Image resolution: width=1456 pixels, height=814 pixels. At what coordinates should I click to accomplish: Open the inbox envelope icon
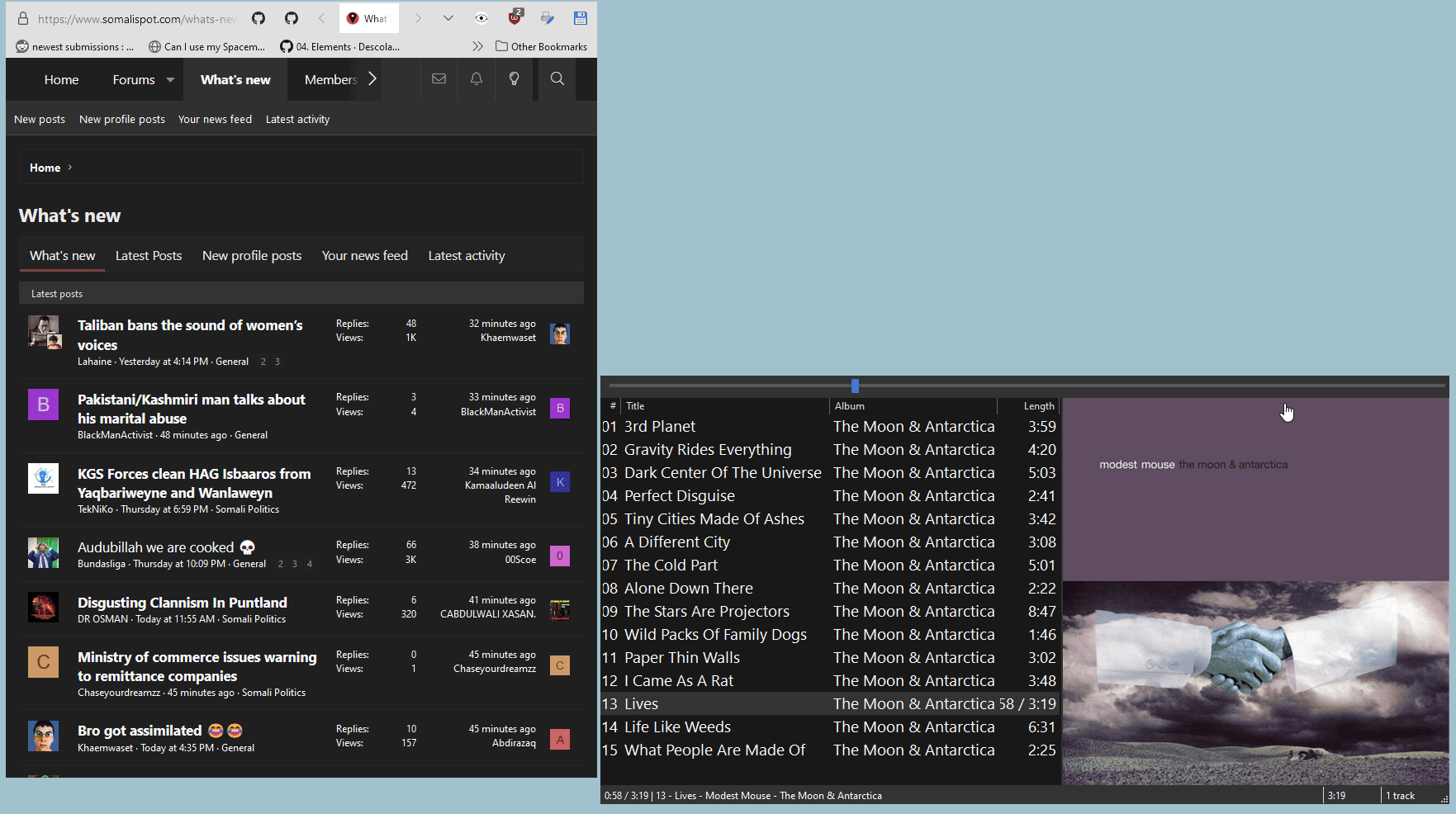[x=439, y=79]
